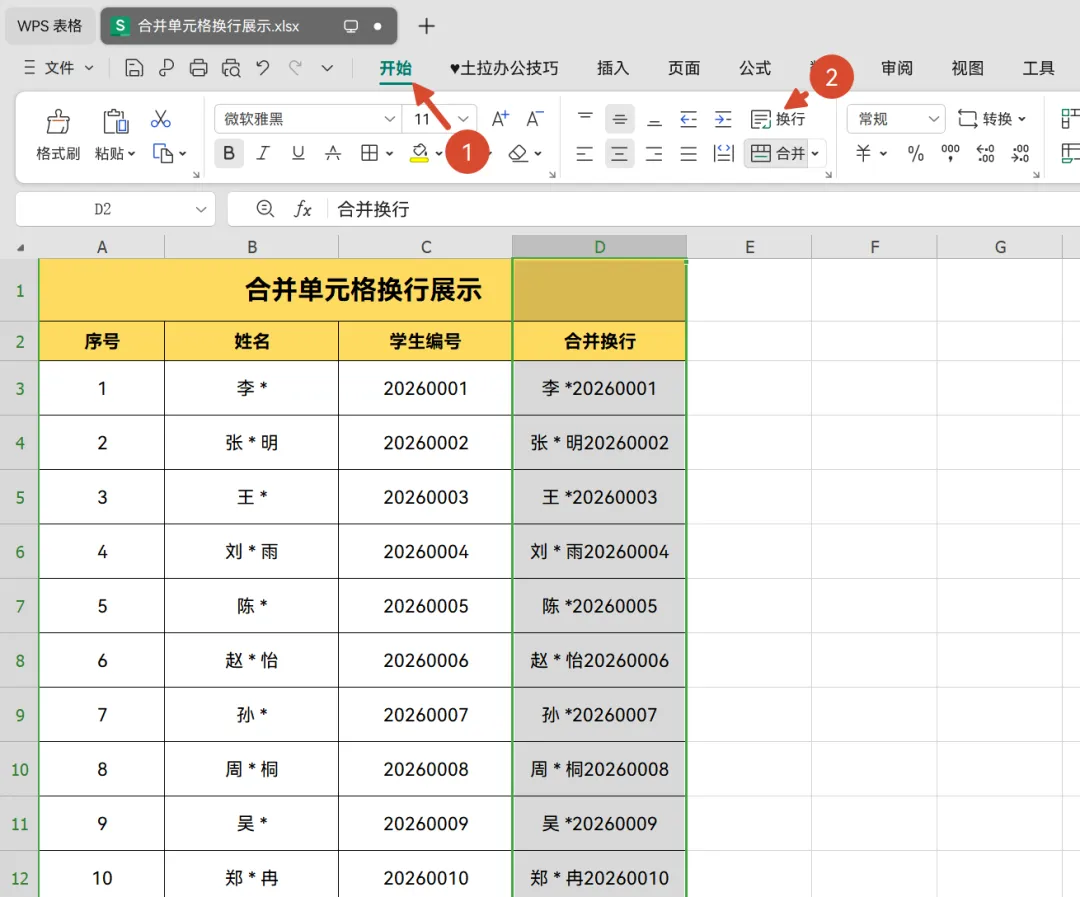Image resolution: width=1080 pixels, height=897 pixels.
Task: Apply justify alignment
Action: (689, 153)
